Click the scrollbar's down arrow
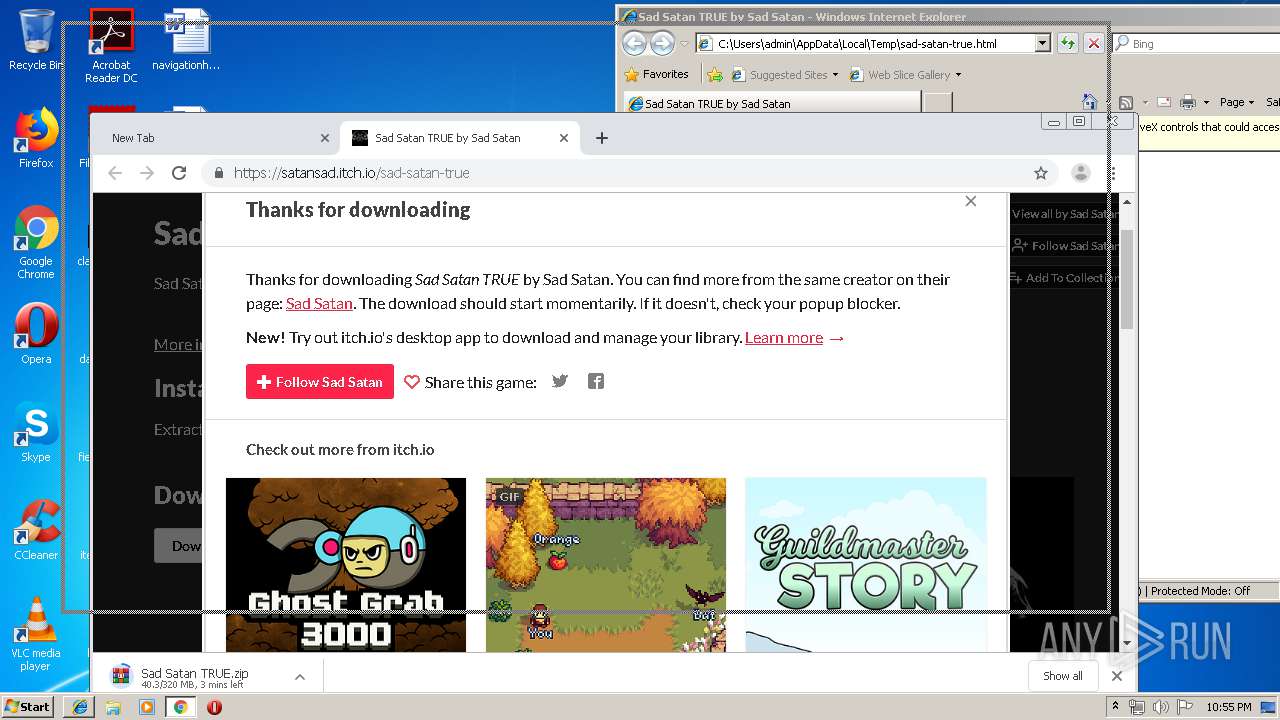Screen dimensions: 1280x720 pyautogui.click(x=1127, y=643)
